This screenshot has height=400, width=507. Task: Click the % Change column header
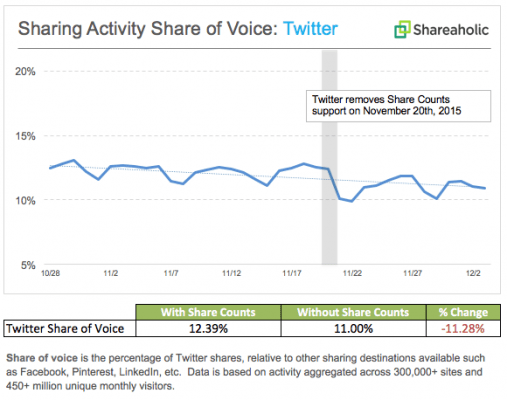(x=463, y=312)
